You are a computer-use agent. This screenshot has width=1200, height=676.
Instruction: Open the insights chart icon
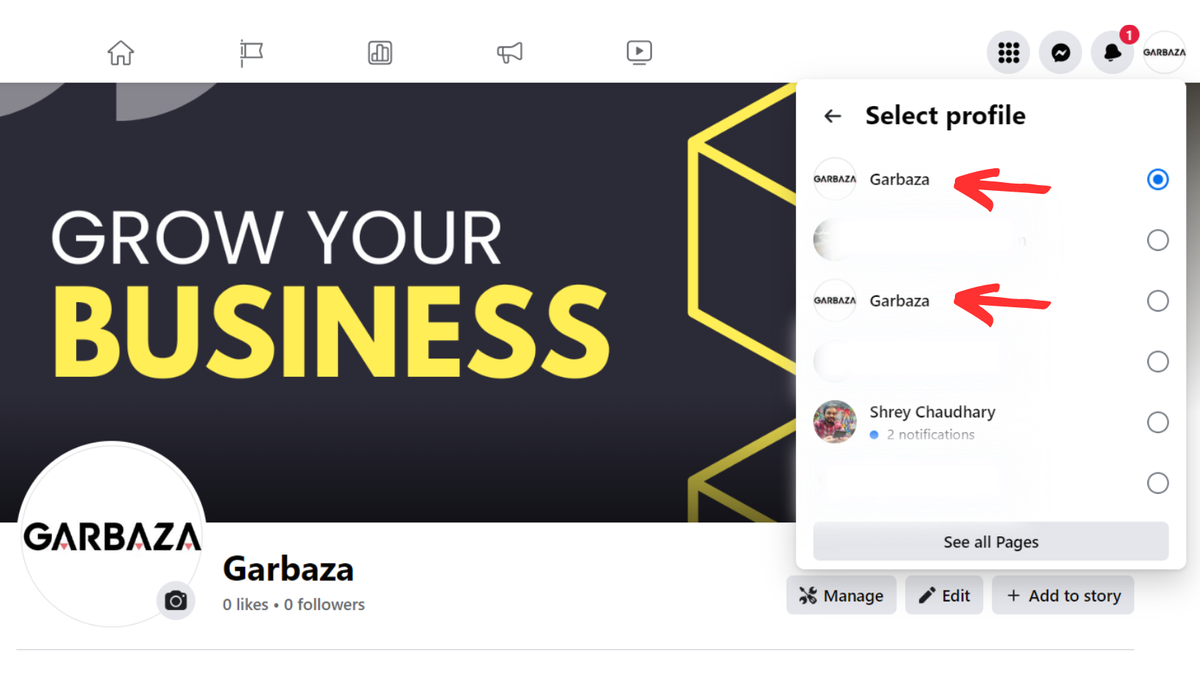click(380, 52)
